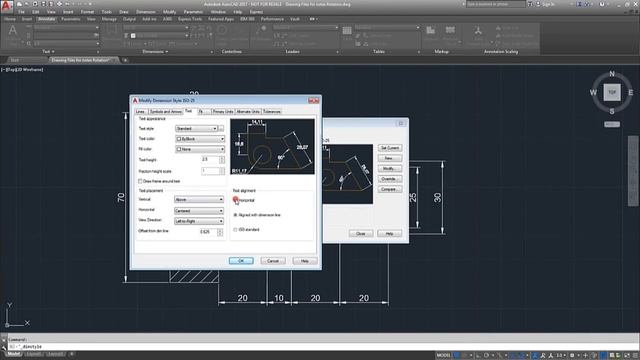Screen dimensions: 640x360
Task: Click Close in Dimension Style Manager
Action: point(361,233)
